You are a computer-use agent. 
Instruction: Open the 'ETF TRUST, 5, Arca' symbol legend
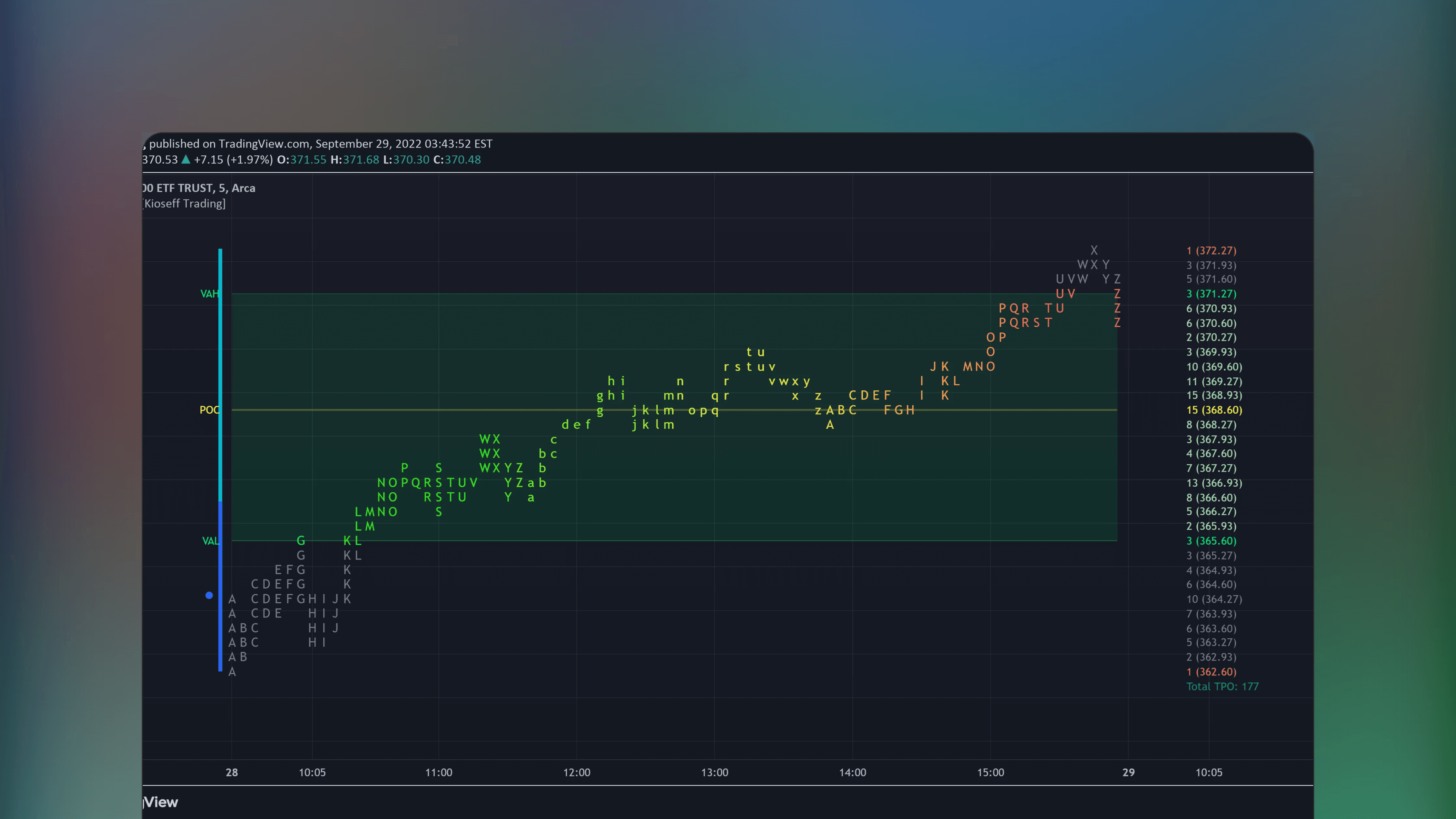[x=199, y=188]
